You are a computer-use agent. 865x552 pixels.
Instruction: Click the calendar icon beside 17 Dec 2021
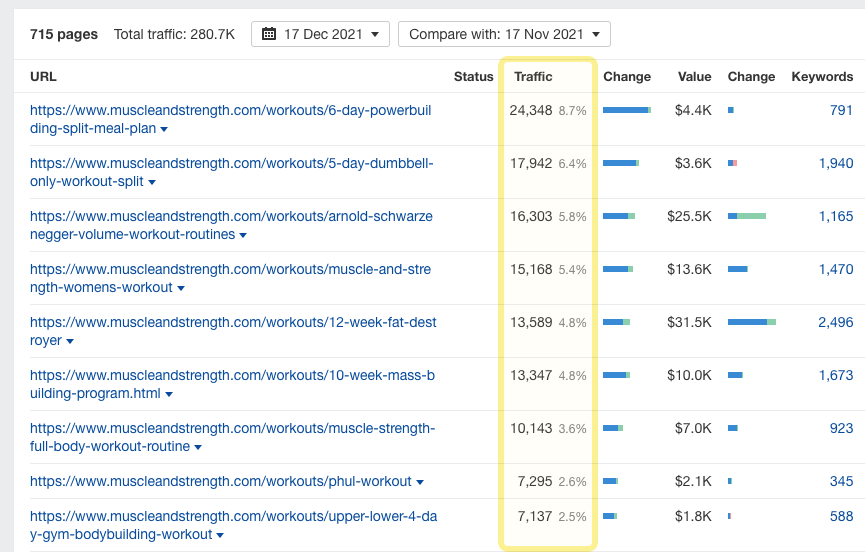pos(269,34)
